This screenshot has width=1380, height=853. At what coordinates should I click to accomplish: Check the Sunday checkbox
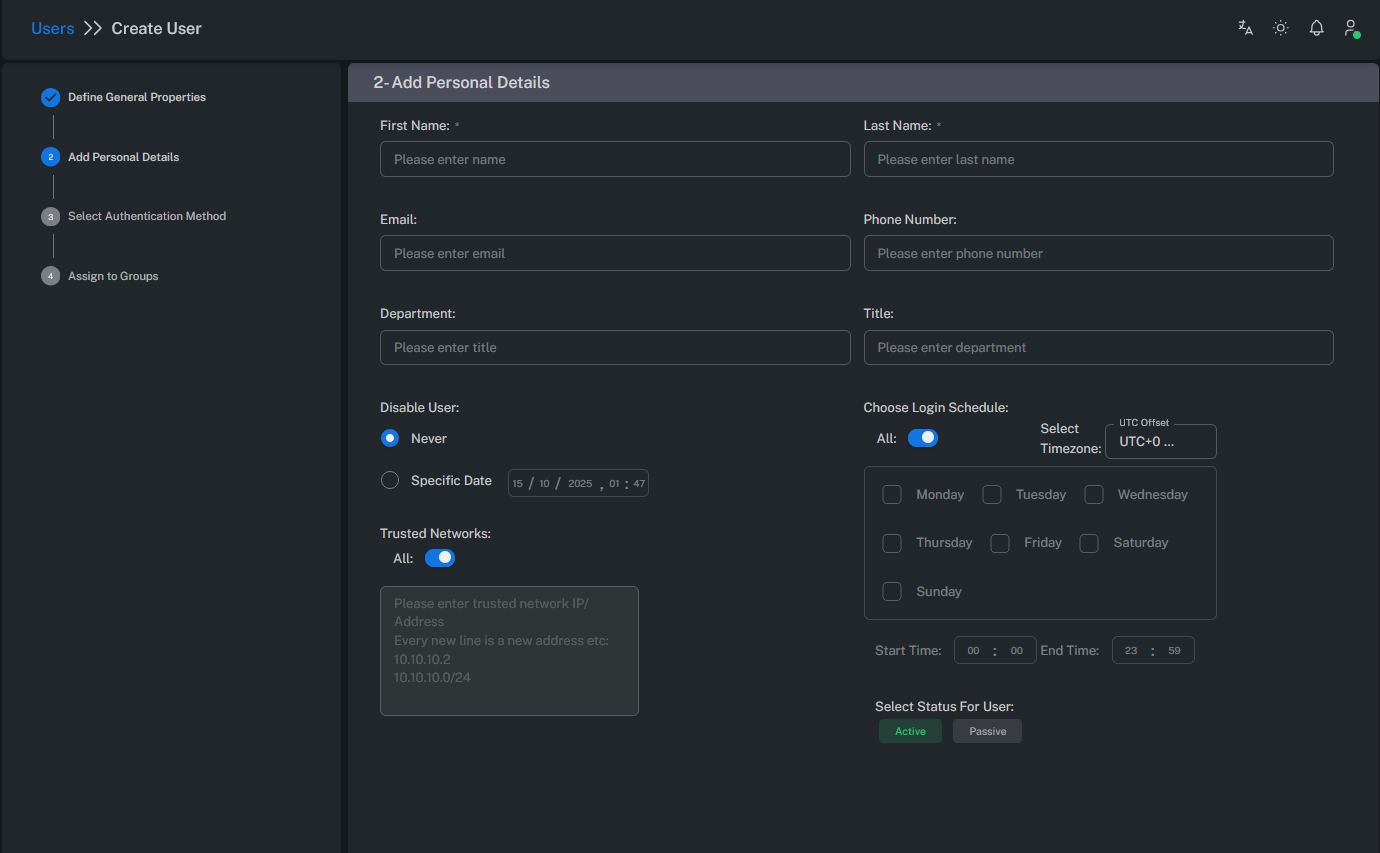[x=891, y=591]
